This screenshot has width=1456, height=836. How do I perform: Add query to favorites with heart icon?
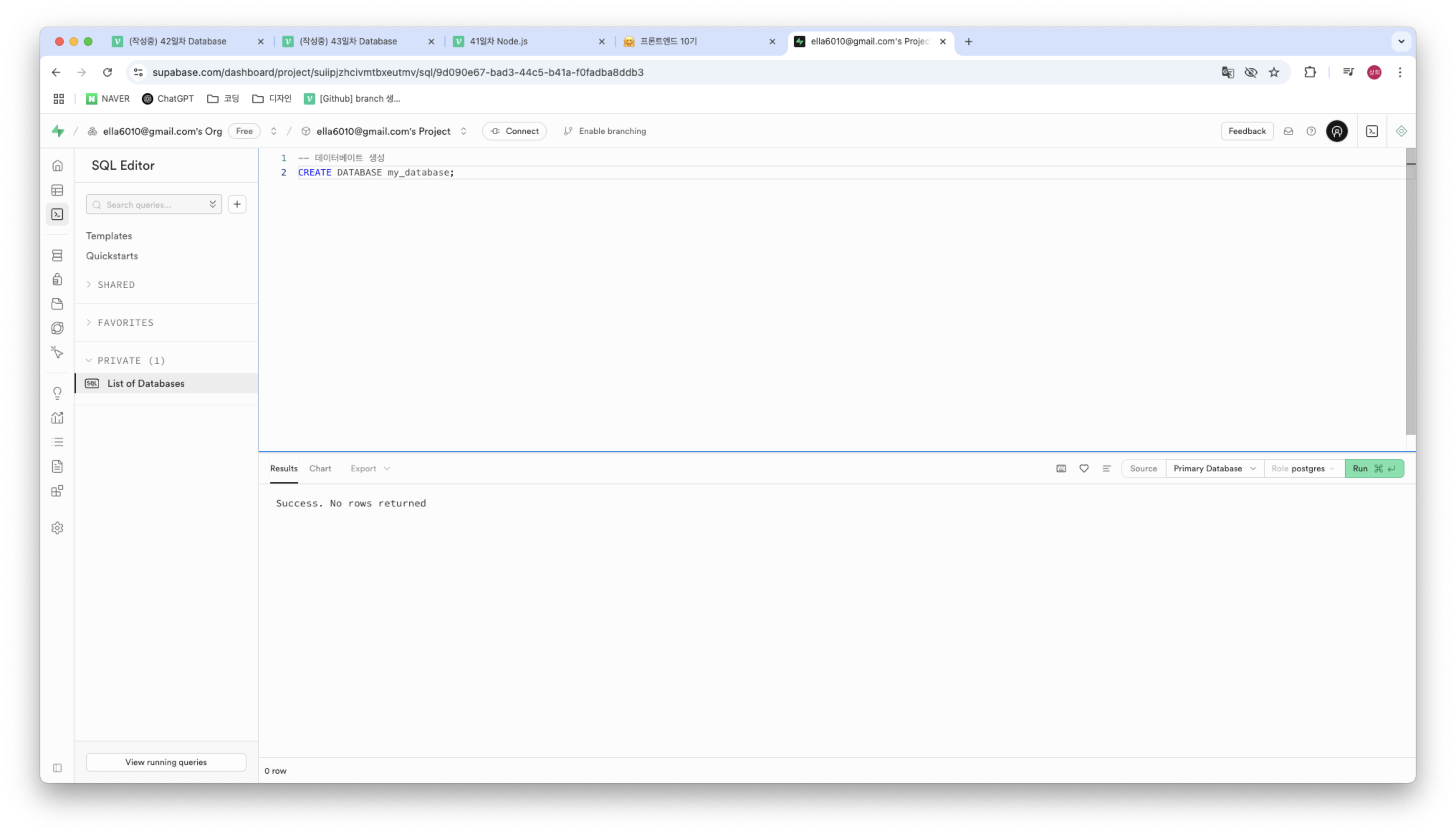[x=1083, y=469]
